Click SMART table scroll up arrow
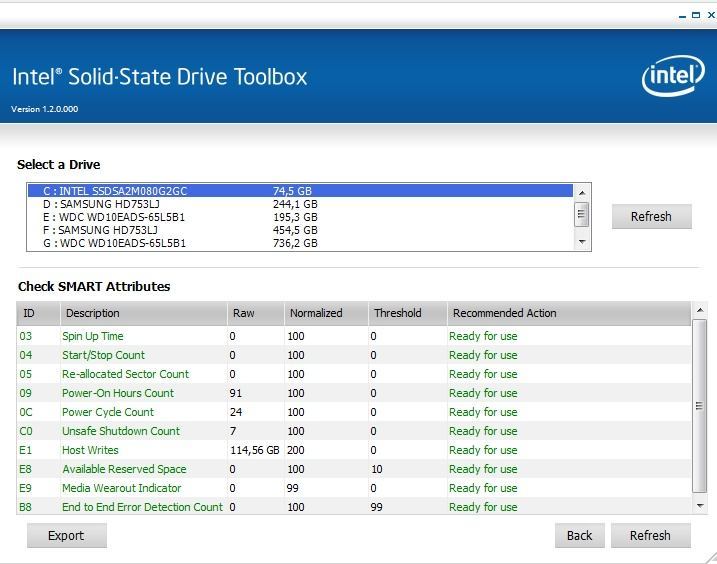Image resolution: width=717 pixels, height=564 pixels. (x=700, y=310)
